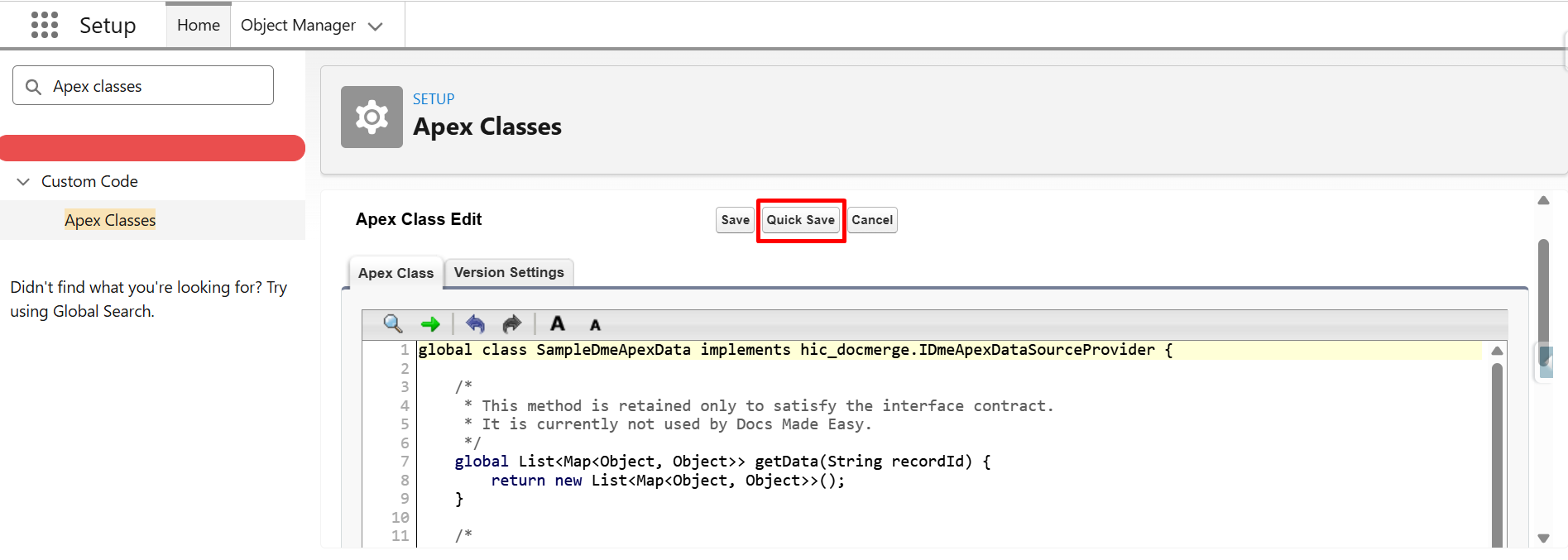Click line number 10 in gutter
Viewport: 1568px width, 560px height.
(x=400, y=518)
